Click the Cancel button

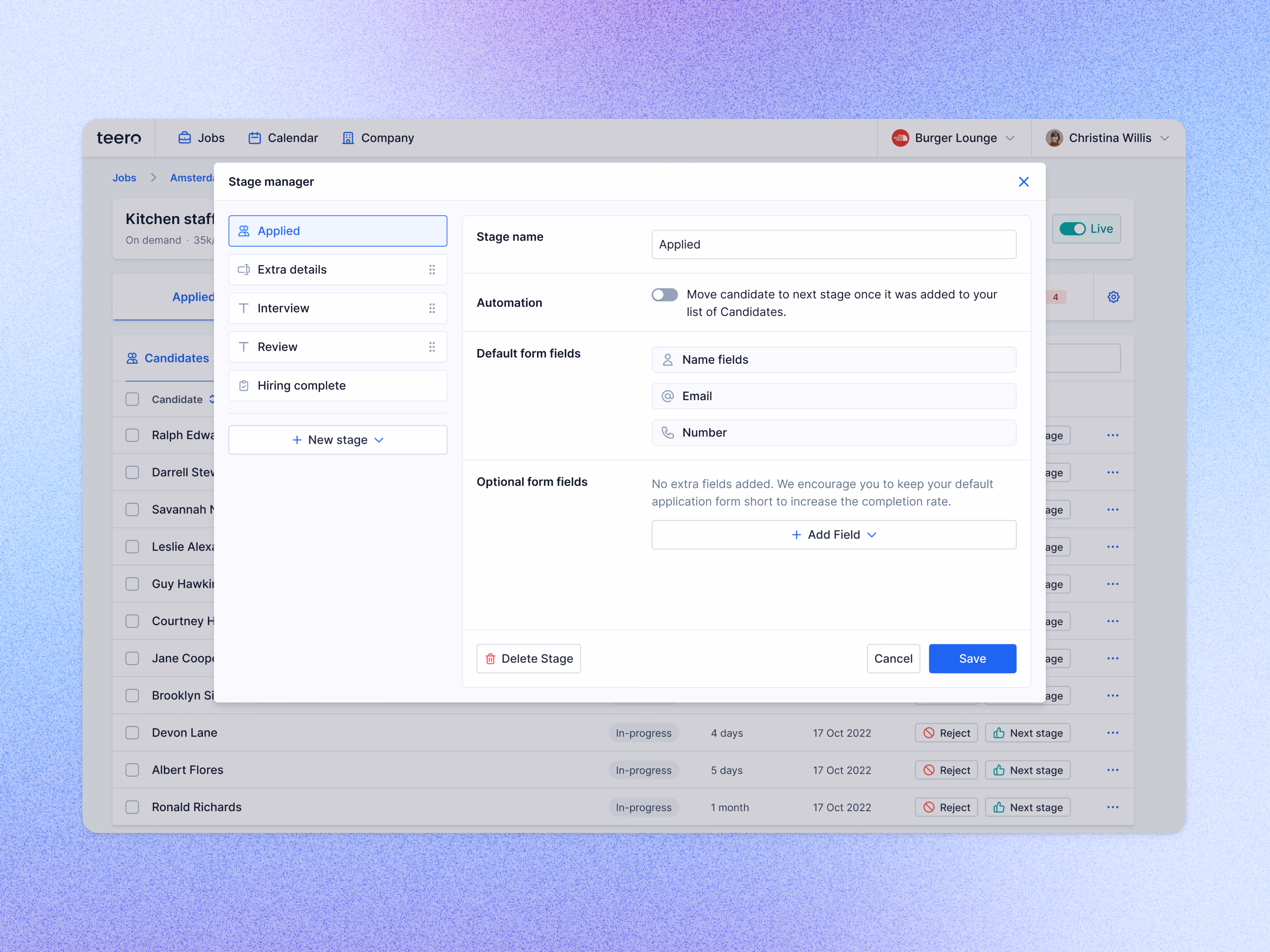[893, 659]
